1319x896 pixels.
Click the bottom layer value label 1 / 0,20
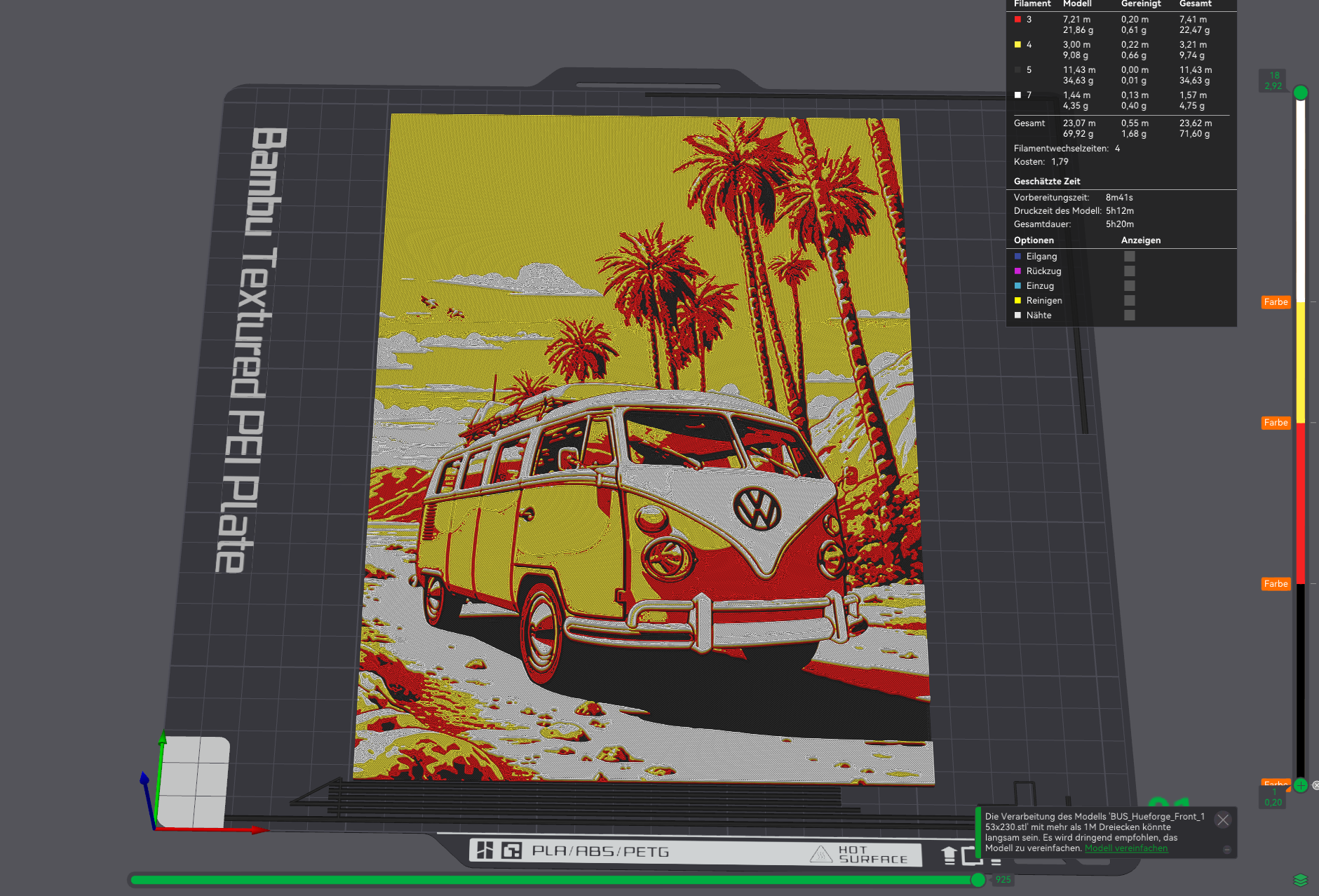(1273, 797)
